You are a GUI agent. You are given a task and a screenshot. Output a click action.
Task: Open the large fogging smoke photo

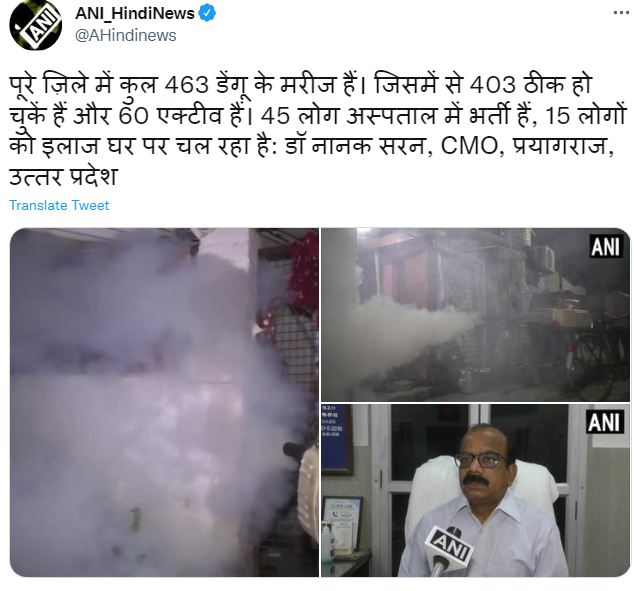pos(164,402)
